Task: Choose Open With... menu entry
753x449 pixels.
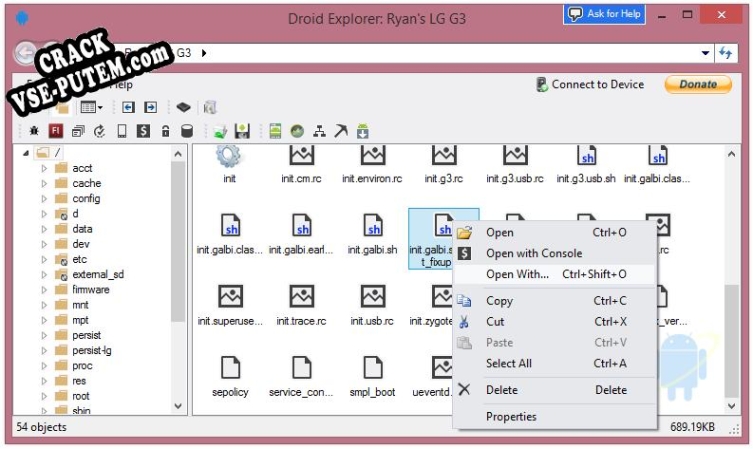Action: pyautogui.click(x=555, y=274)
